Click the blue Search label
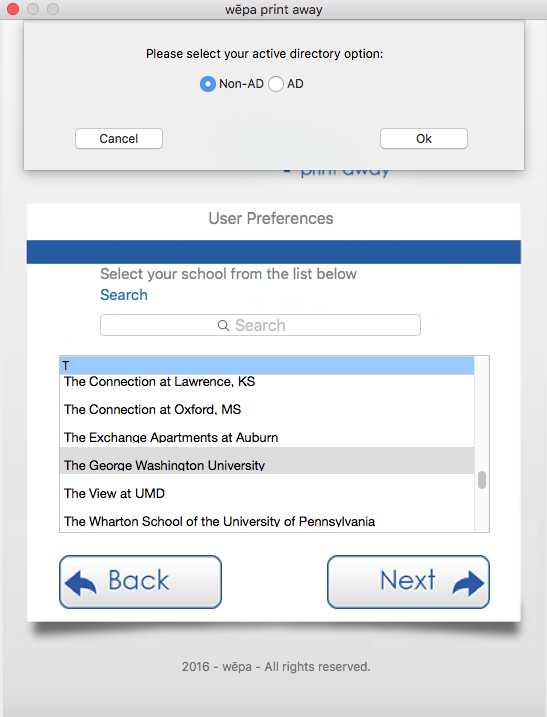 (124, 295)
